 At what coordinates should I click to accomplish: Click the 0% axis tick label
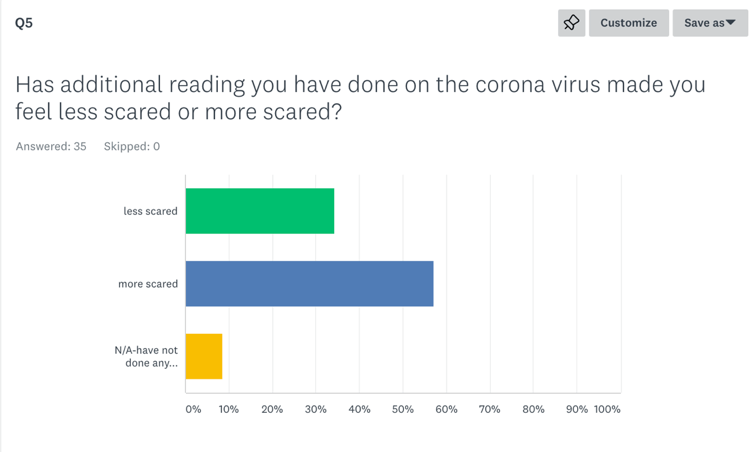coord(193,409)
